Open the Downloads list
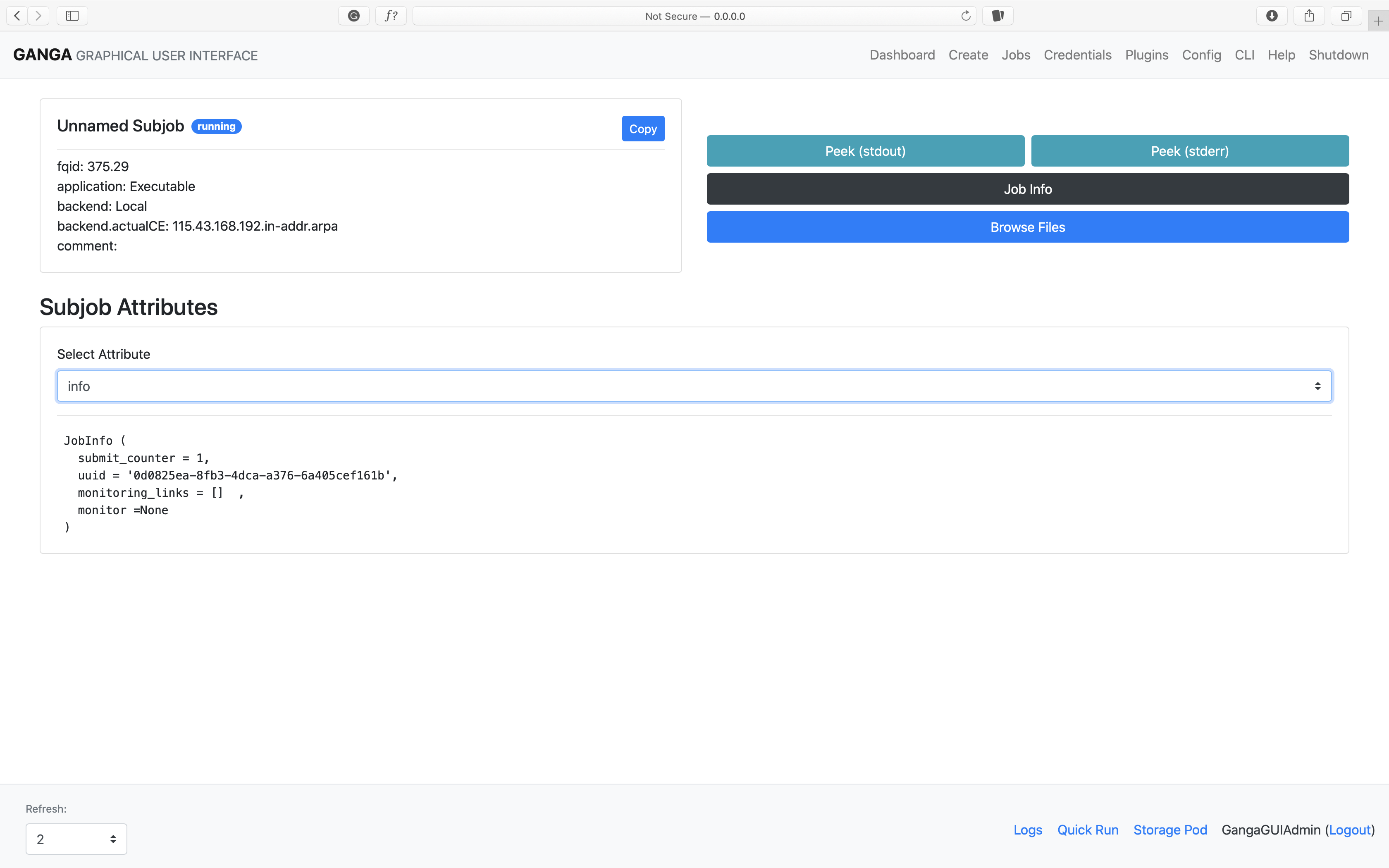Viewport: 1389px width, 868px height. pos(1271,16)
